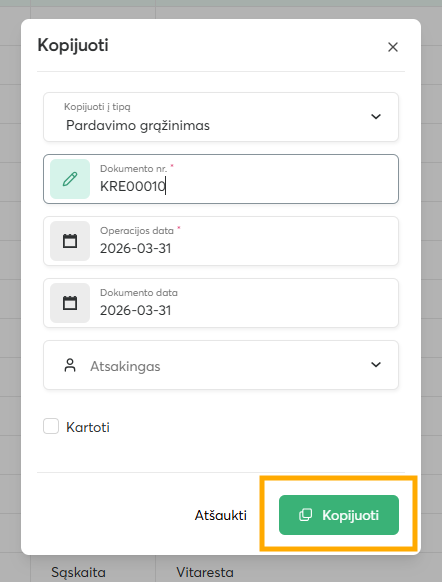Expand chevron next to Pardavimo grąžinimas
442x582 pixels.
click(x=376, y=117)
